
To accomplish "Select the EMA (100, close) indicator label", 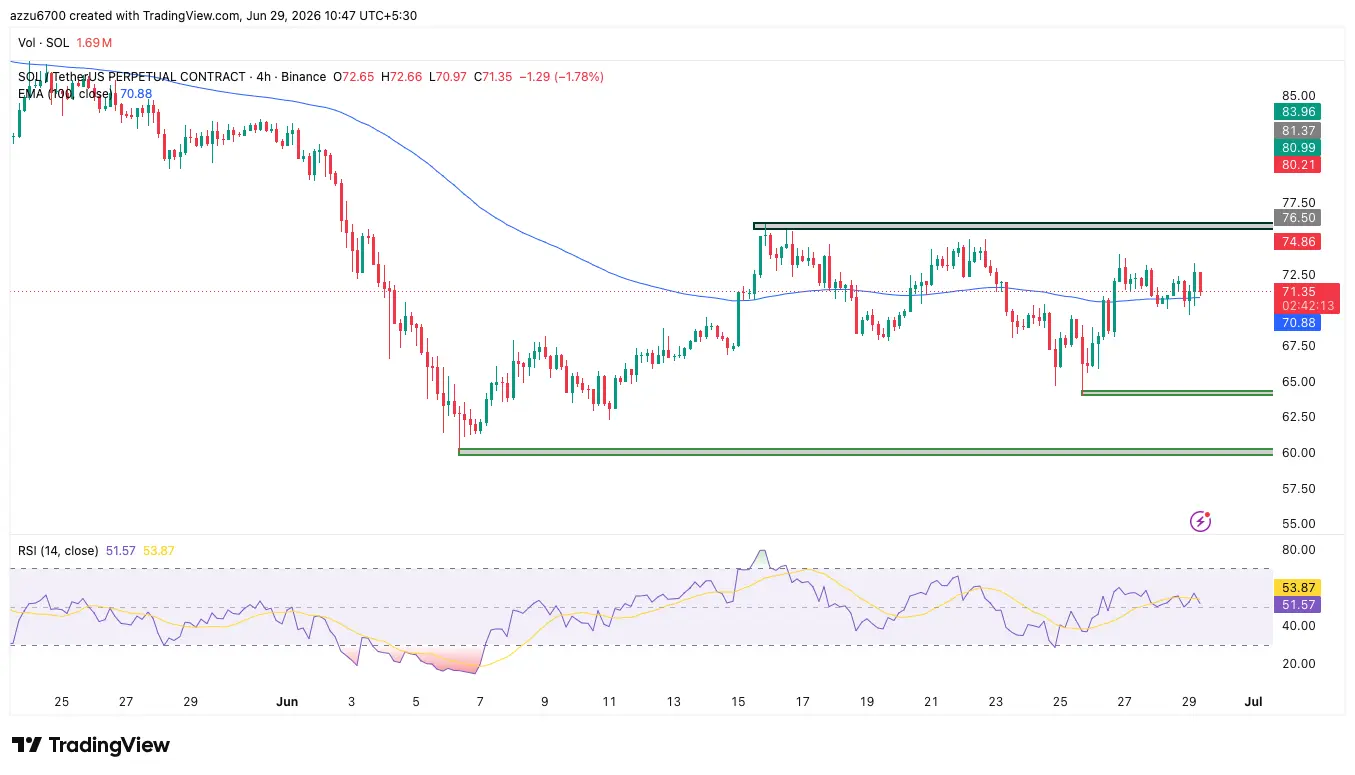I will pyautogui.click(x=66, y=94).
